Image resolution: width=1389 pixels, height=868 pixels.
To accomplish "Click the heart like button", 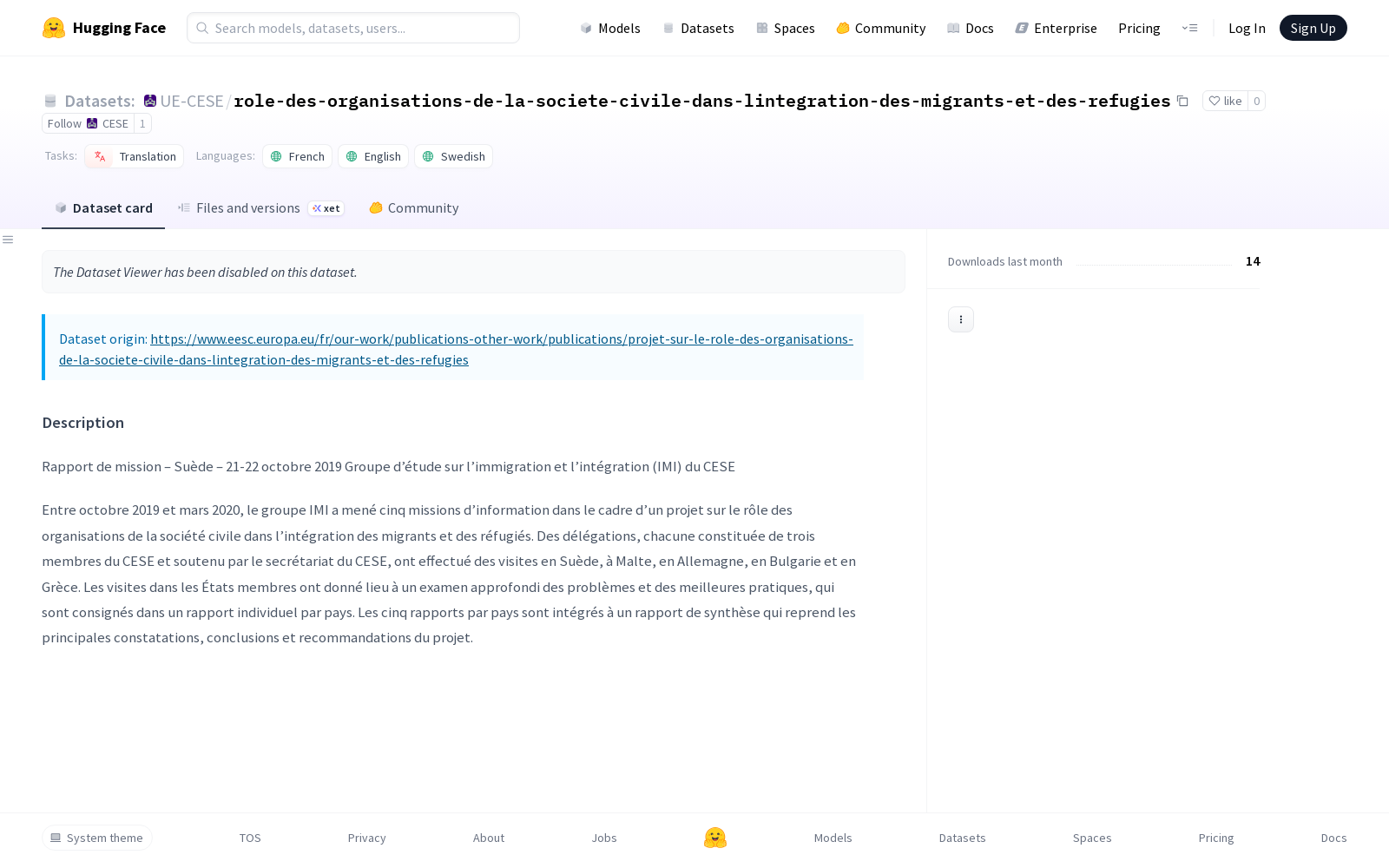I will pos(1225,101).
